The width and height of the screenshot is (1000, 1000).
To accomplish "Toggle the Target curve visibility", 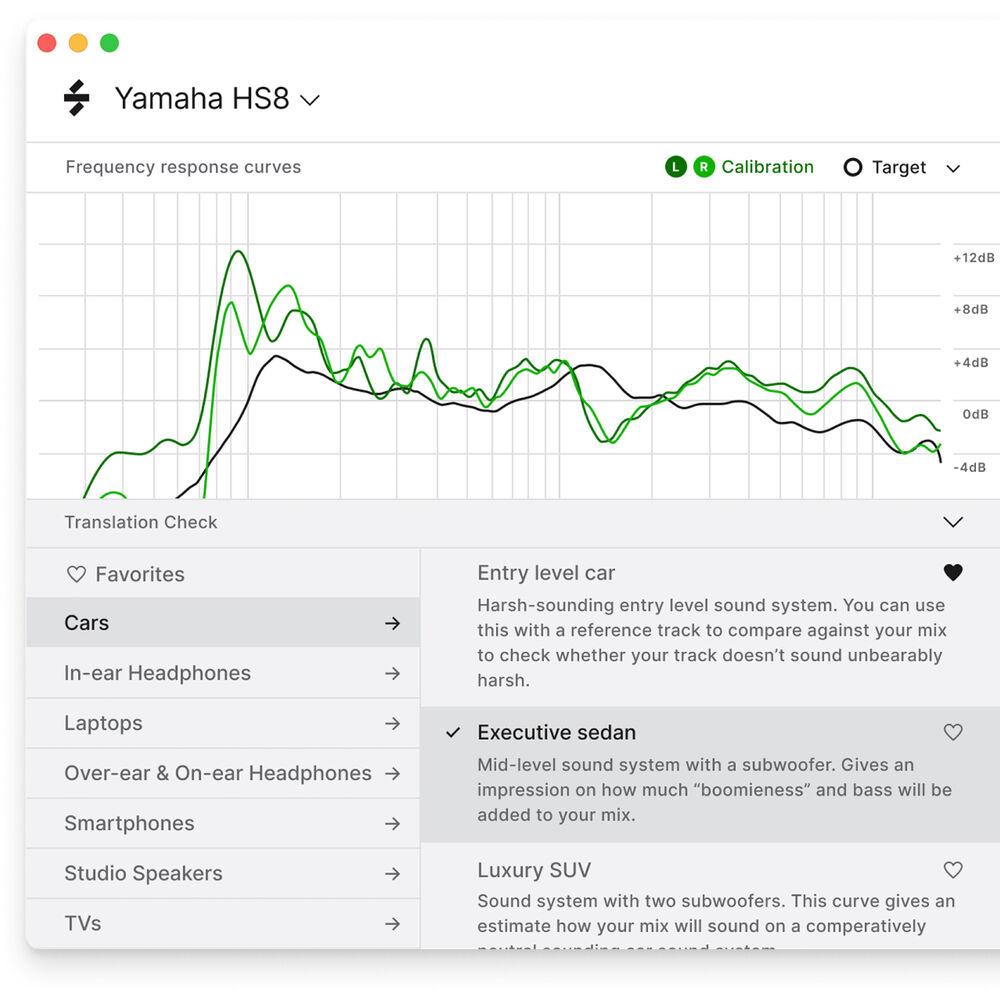I will [853, 167].
